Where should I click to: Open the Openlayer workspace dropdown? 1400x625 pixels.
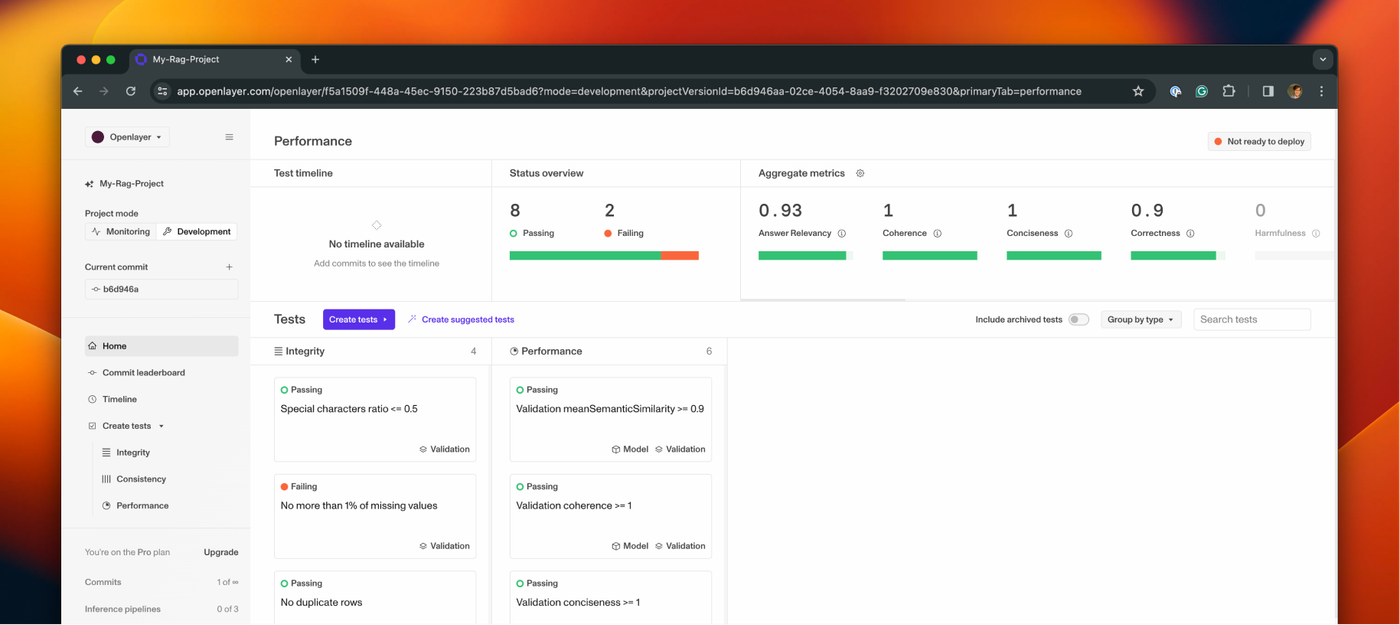[x=127, y=137]
